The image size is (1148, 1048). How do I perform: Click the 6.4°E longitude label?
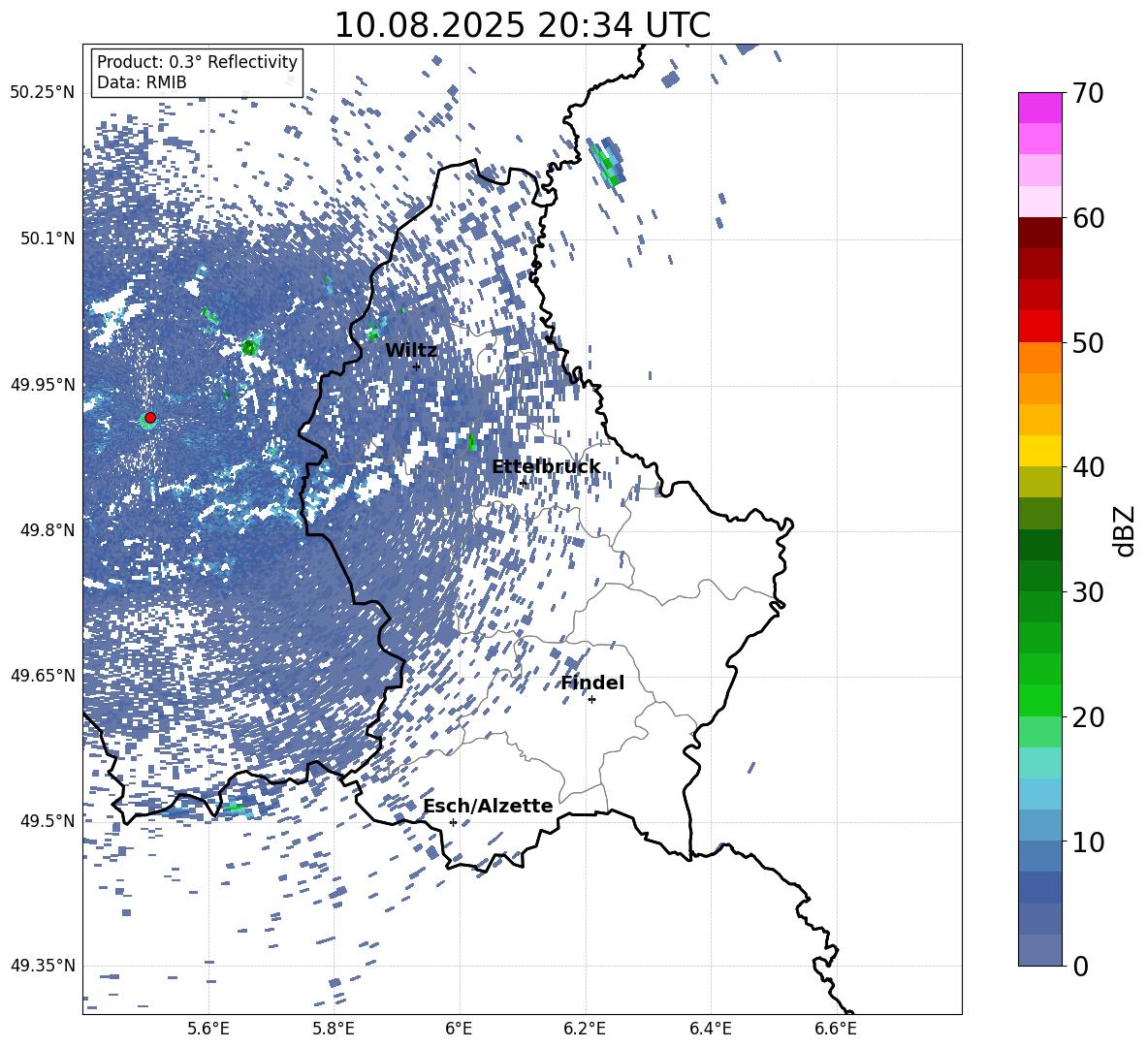(x=710, y=1029)
